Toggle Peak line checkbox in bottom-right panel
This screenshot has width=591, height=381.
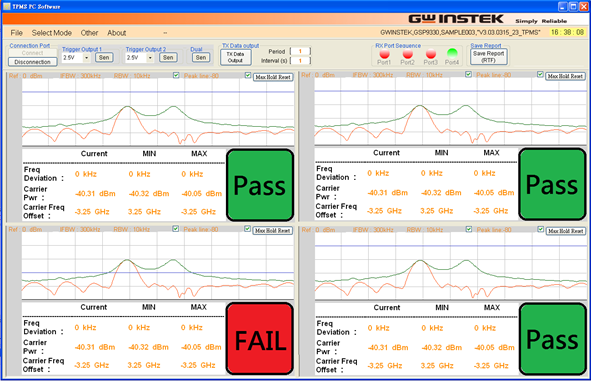[469, 229]
